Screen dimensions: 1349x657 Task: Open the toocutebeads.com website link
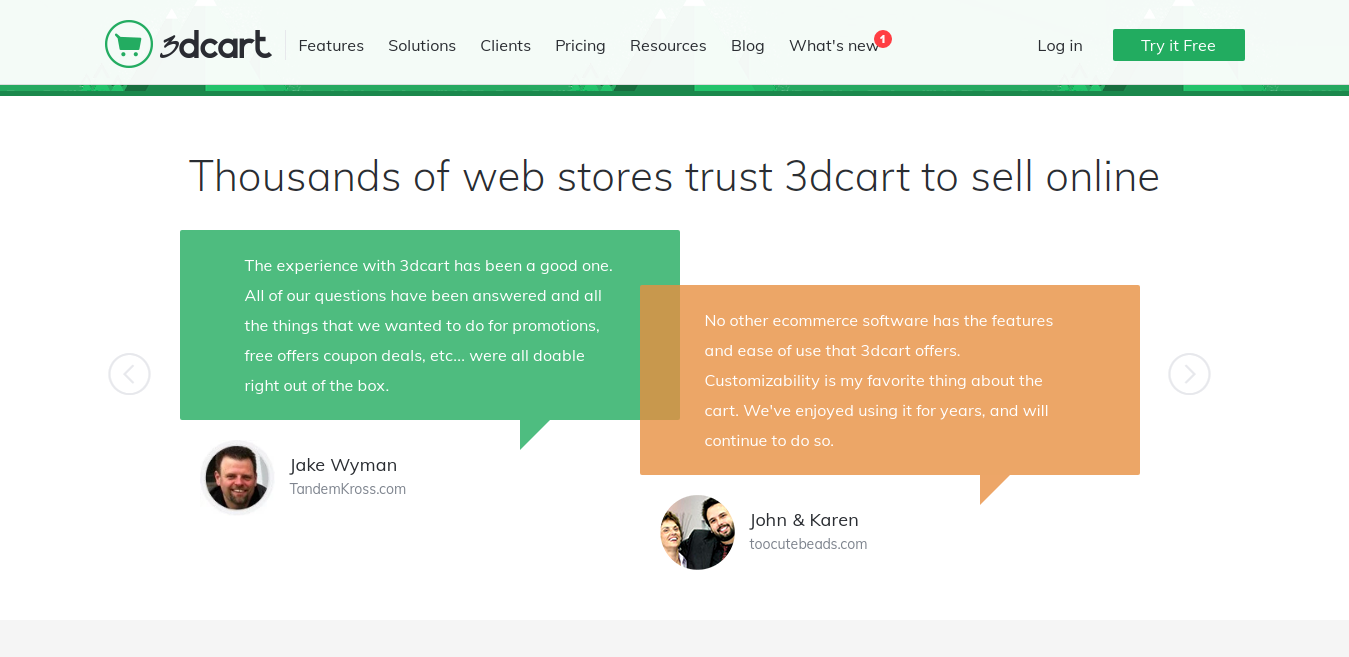(x=808, y=543)
